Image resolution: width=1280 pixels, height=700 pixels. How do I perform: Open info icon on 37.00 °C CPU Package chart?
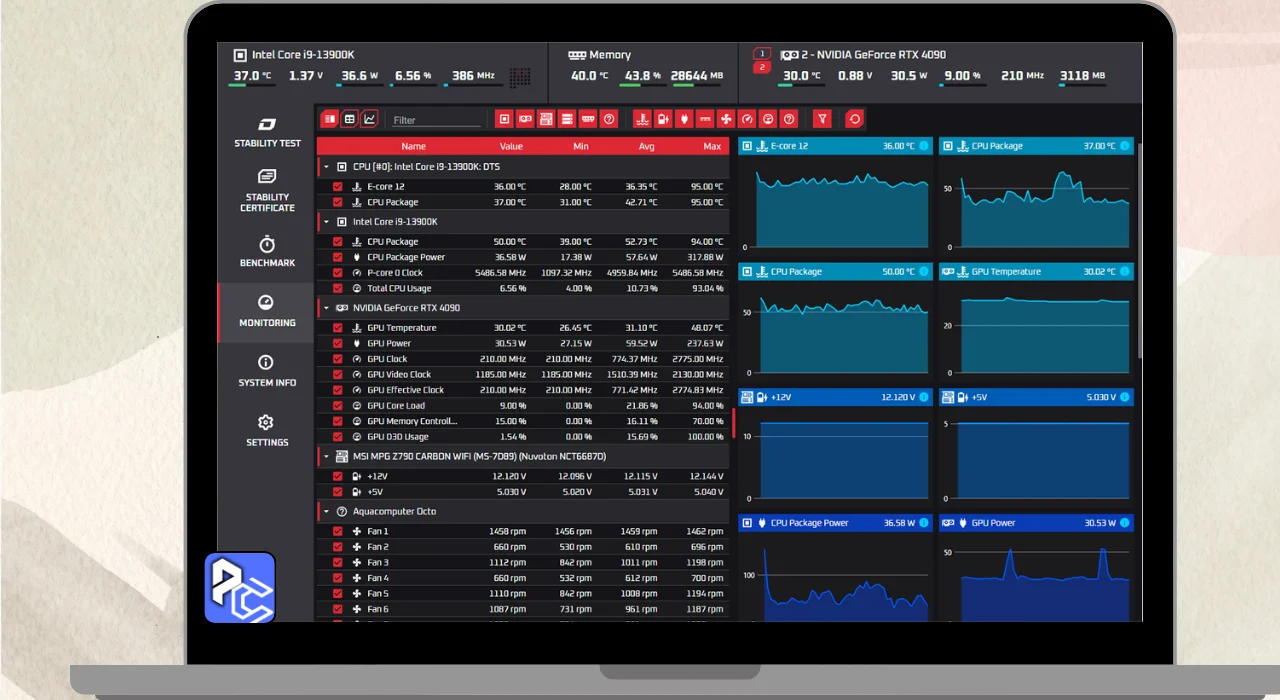(1125, 146)
